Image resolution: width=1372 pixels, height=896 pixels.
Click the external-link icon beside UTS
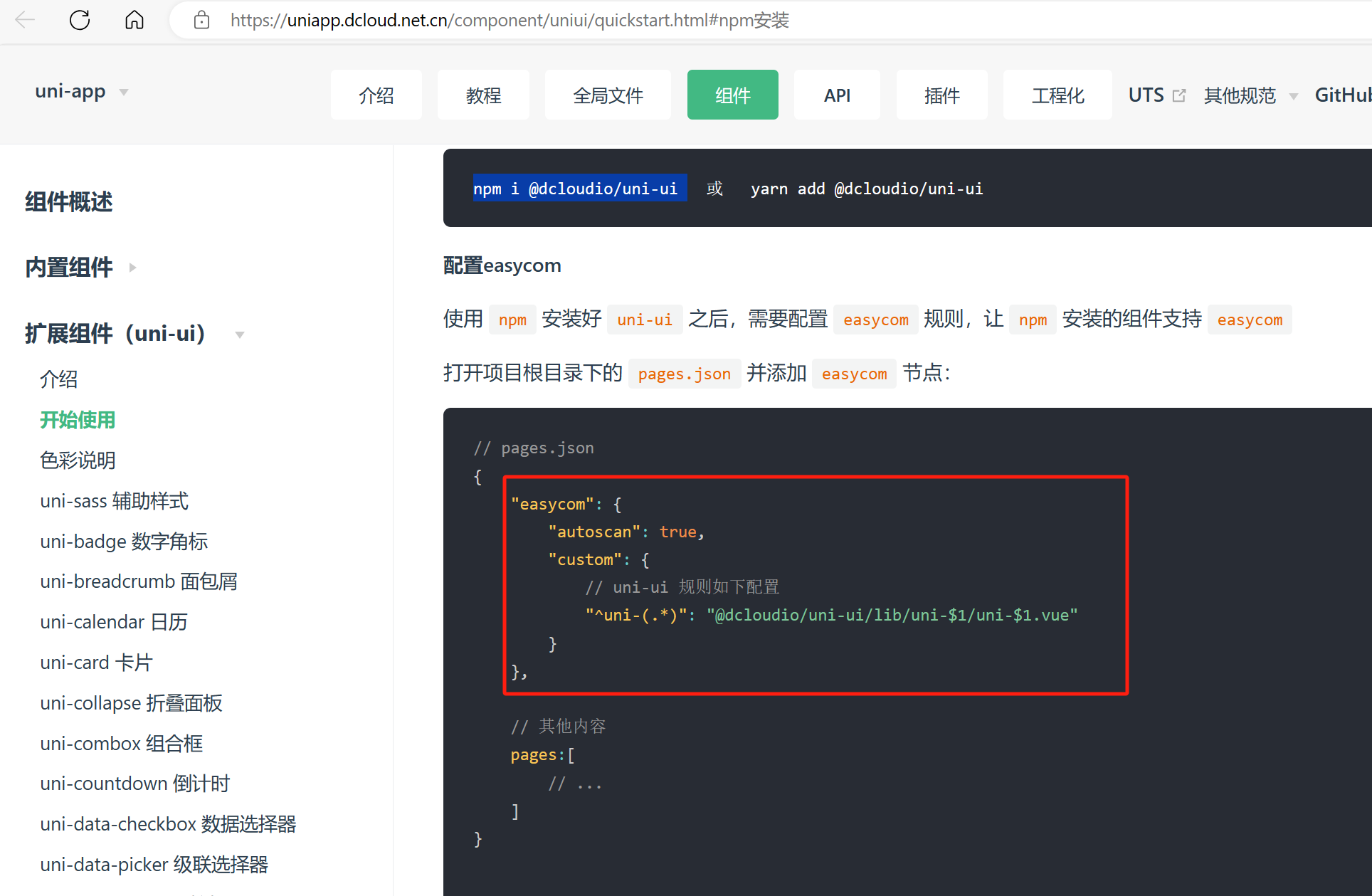point(1179,95)
